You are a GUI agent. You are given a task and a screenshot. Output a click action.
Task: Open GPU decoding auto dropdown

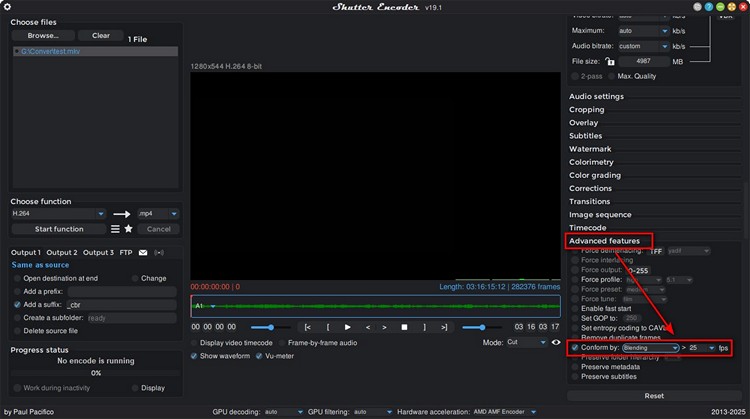(x=284, y=412)
